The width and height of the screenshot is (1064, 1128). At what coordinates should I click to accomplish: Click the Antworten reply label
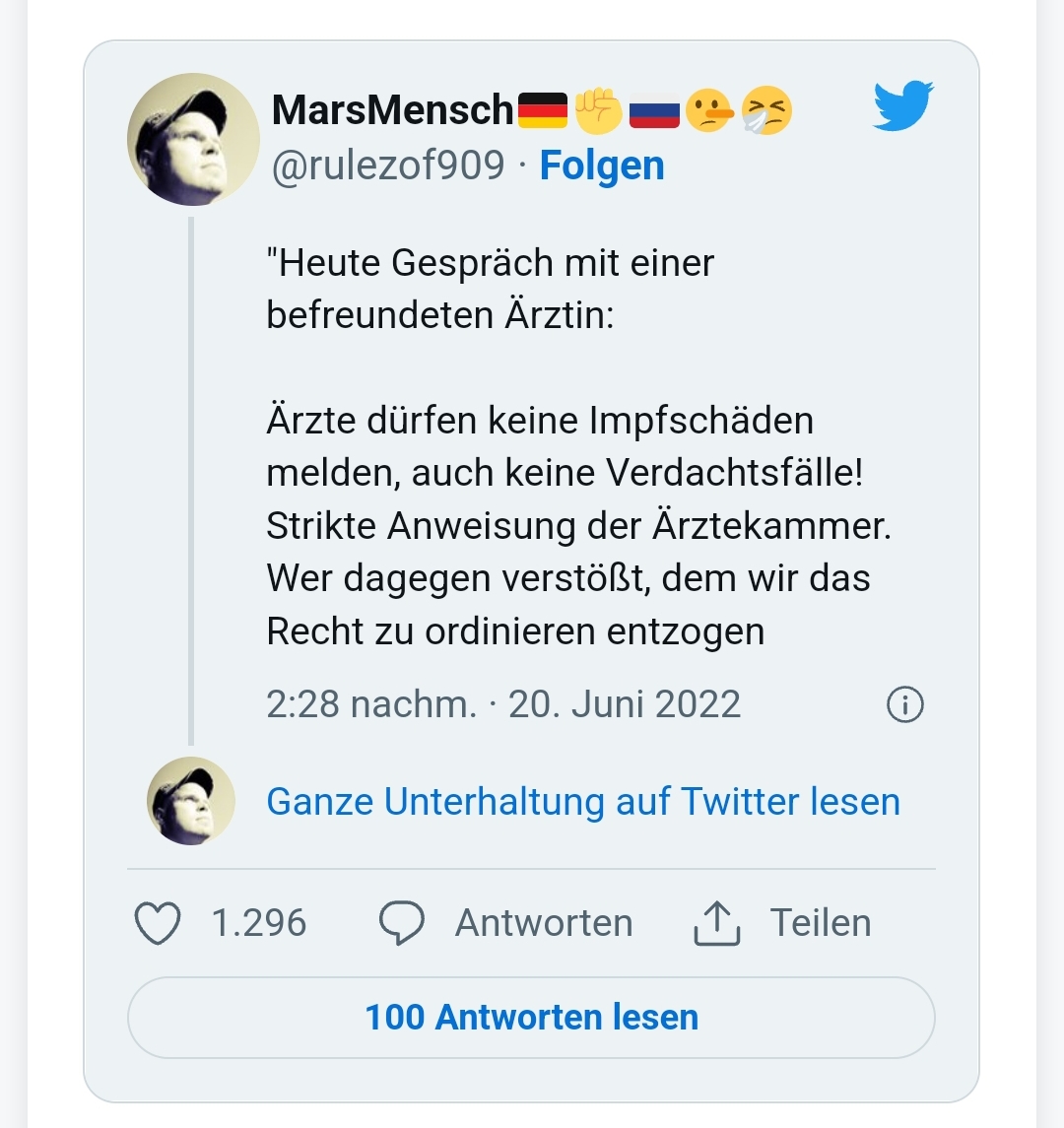coord(544,923)
